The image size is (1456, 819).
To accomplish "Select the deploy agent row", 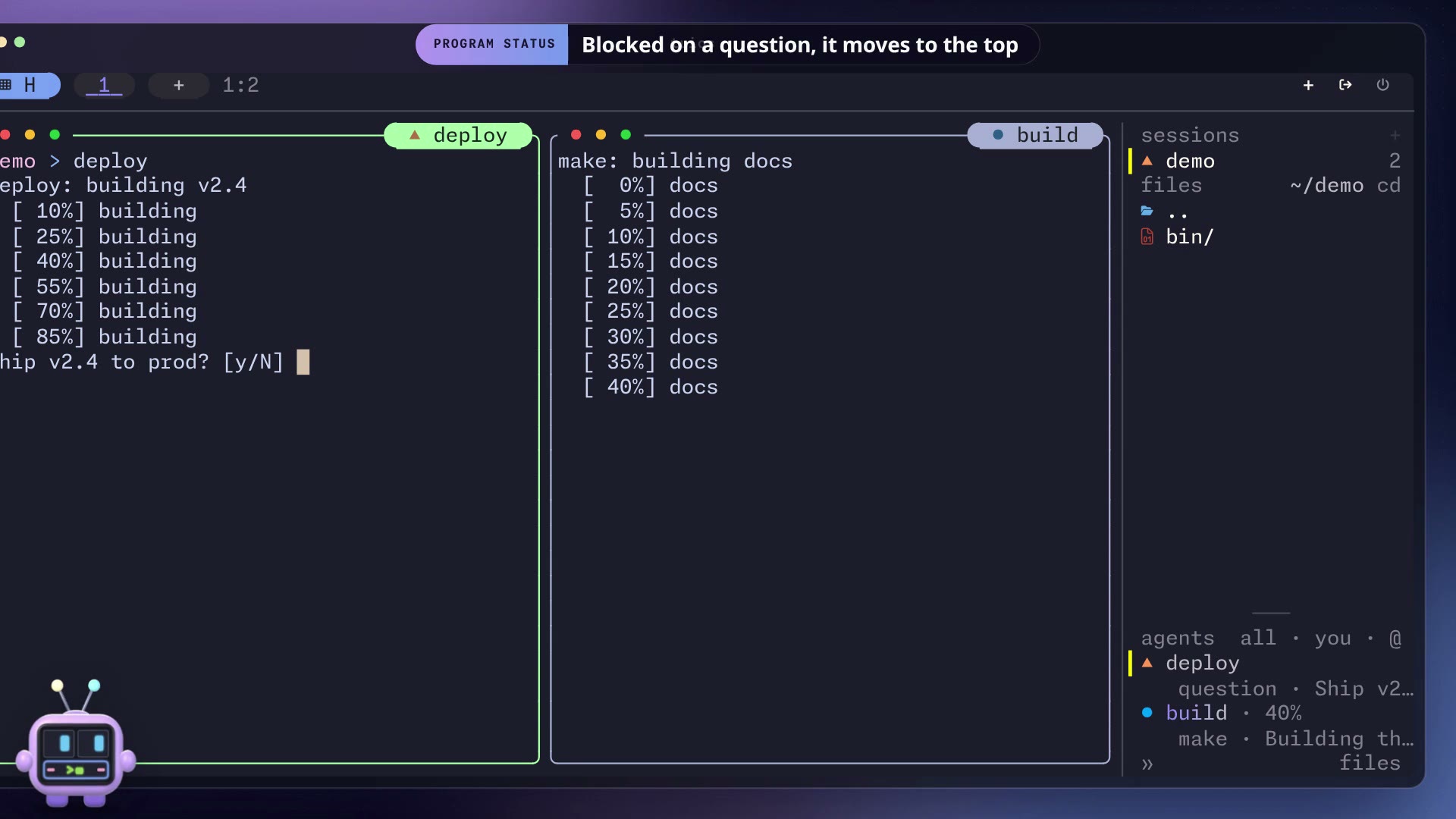I will tap(1270, 663).
